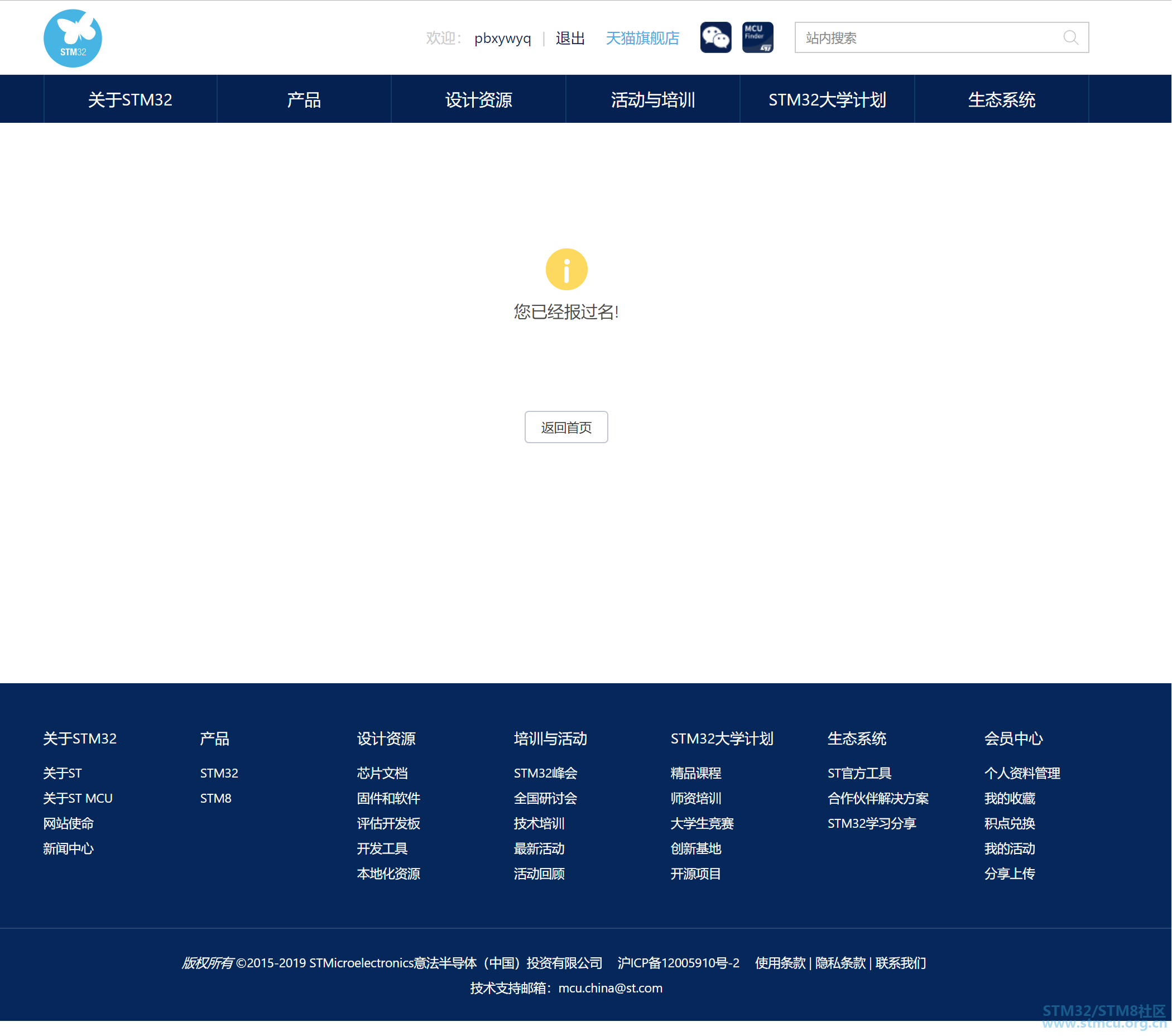
Task: Click the STM32大学计划 footer heading
Action: [723, 738]
